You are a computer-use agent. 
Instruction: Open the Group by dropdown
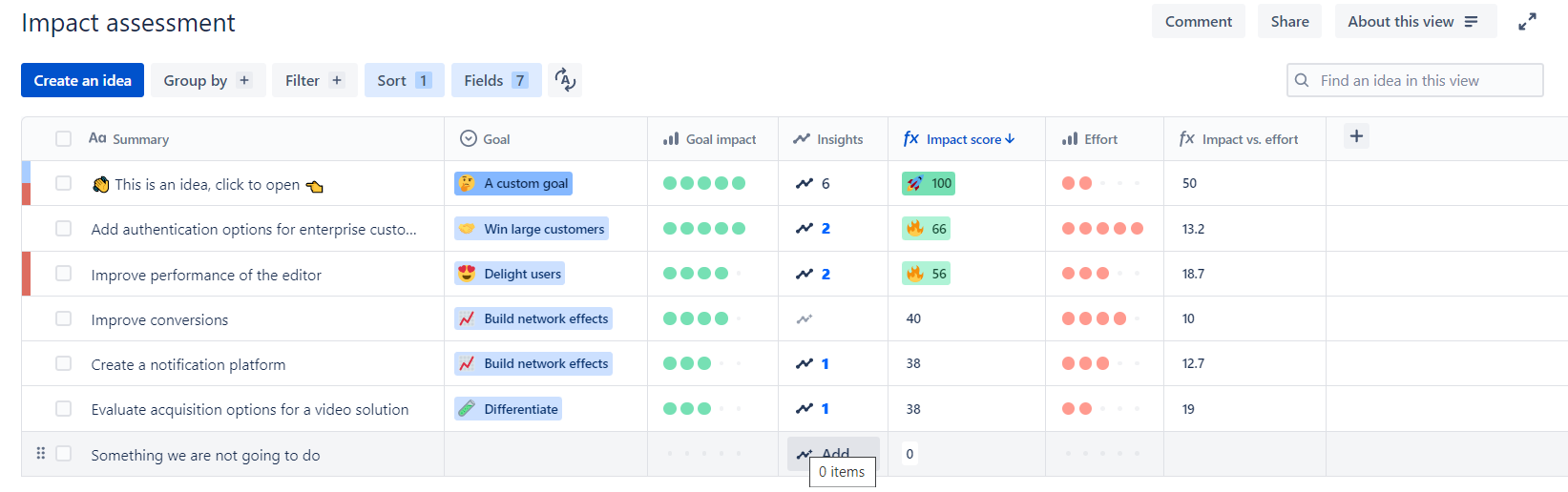coord(205,80)
